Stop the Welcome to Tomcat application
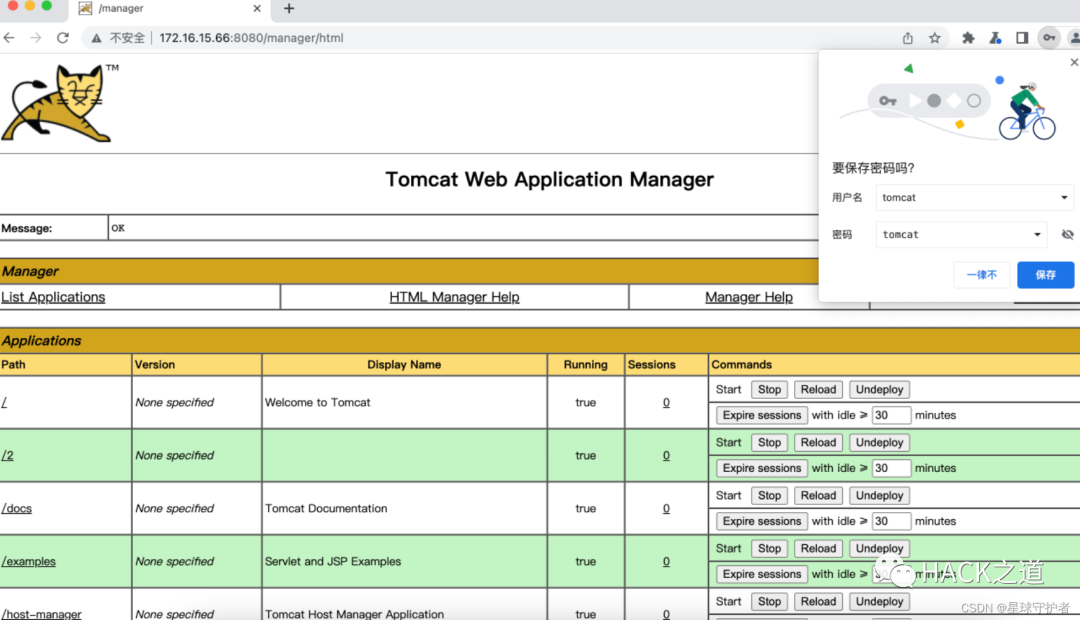Screen dimensions: 1080x620 click(x=769, y=389)
